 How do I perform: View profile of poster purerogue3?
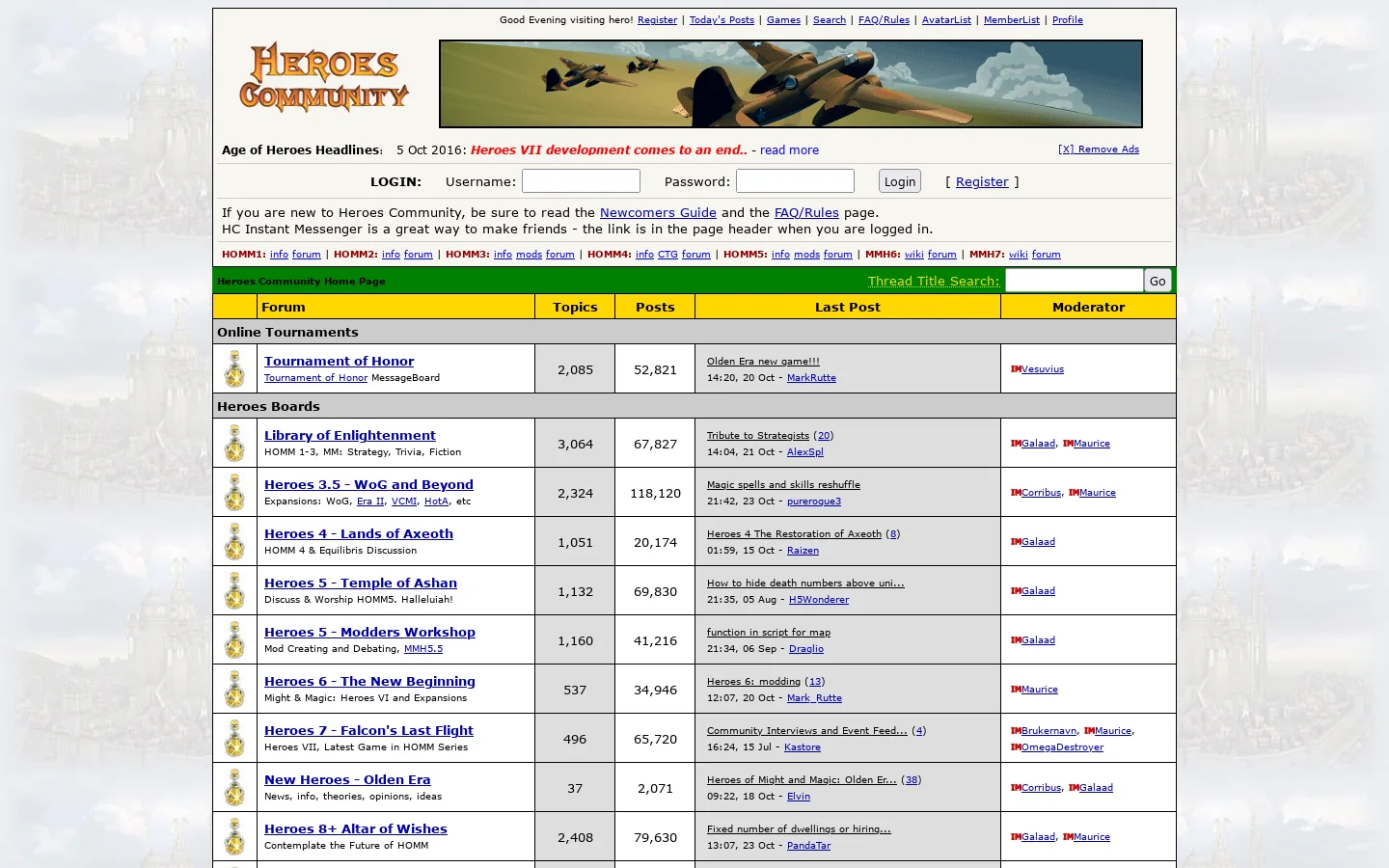814,502
